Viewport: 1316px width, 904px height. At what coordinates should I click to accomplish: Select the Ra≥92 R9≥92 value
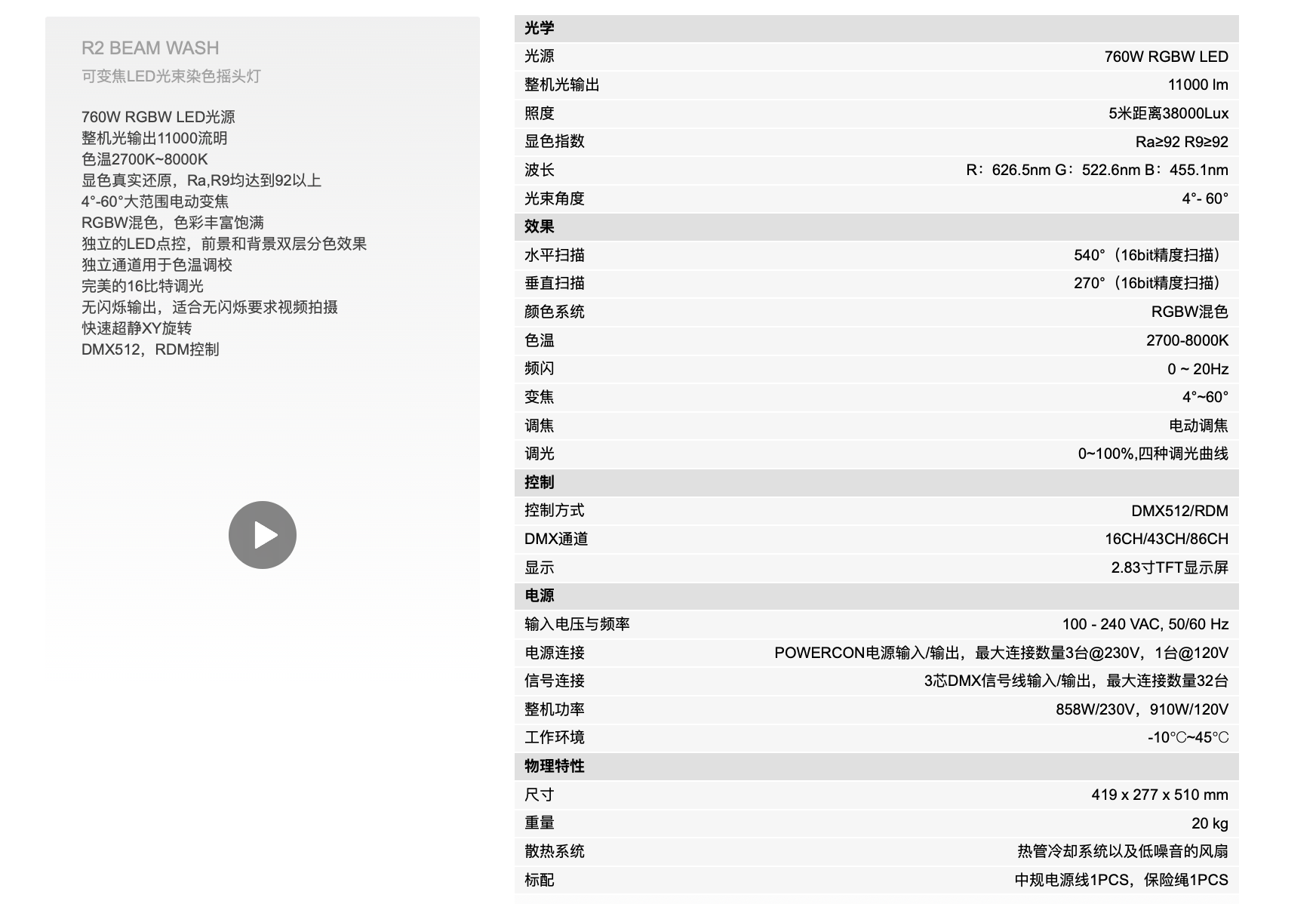[x=1182, y=142]
